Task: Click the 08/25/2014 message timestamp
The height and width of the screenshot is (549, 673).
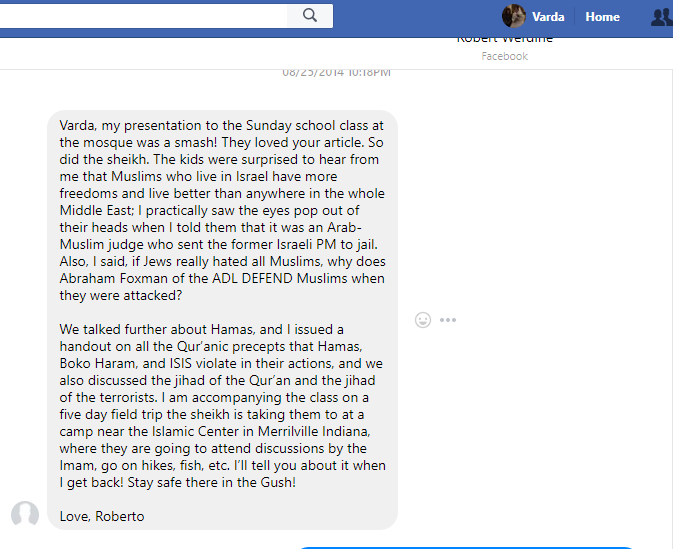Action: (336, 72)
